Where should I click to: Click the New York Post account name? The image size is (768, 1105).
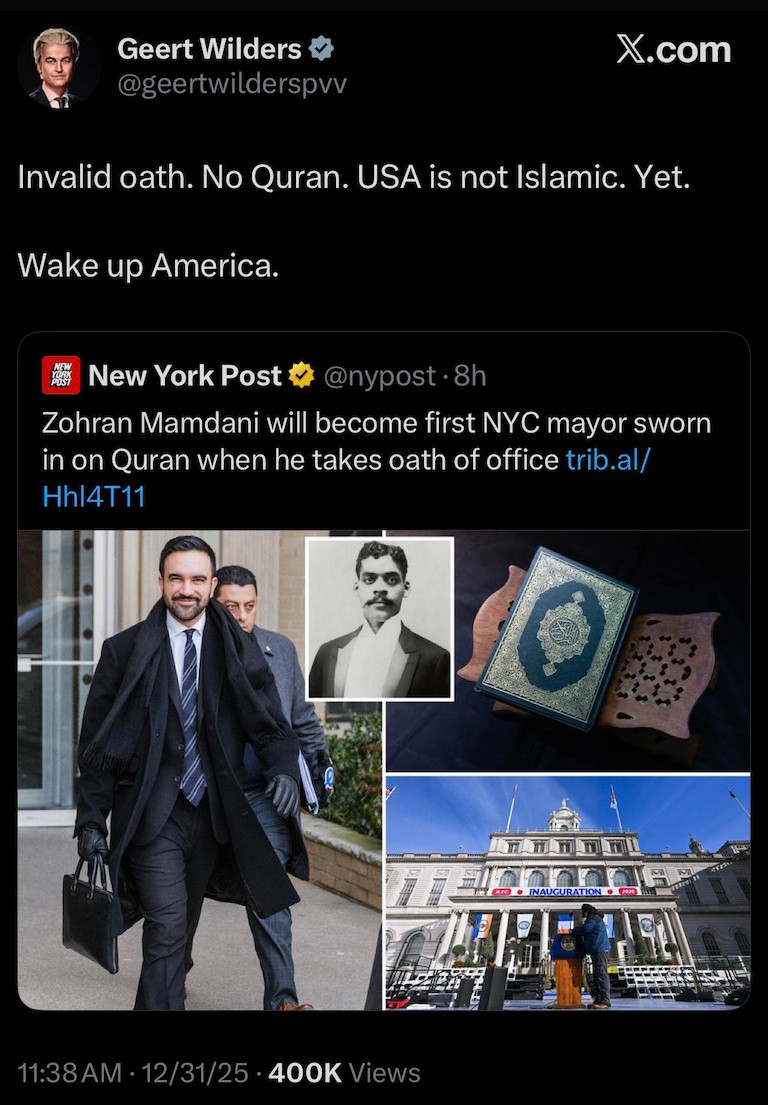pyautogui.click(x=185, y=376)
